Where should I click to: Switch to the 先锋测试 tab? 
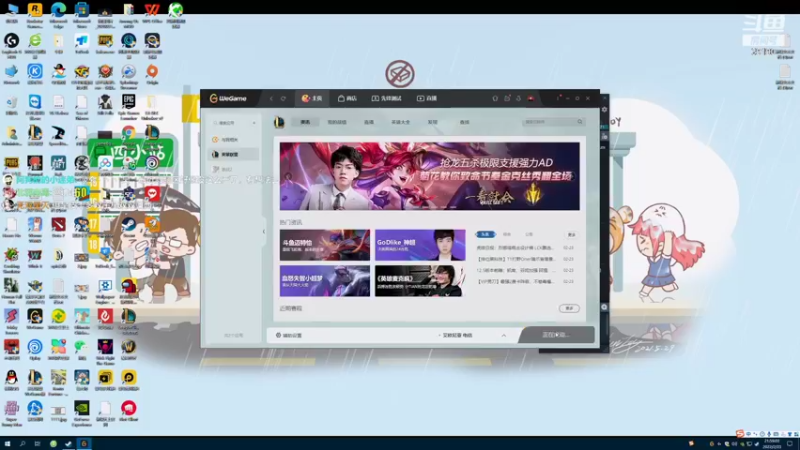click(x=386, y=98)
